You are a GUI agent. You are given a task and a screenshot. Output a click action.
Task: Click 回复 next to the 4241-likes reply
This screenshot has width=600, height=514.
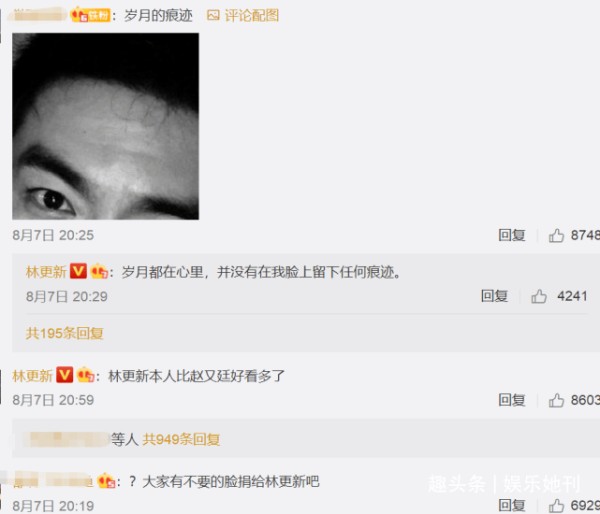pyautogui.click(x=494, y=296)
